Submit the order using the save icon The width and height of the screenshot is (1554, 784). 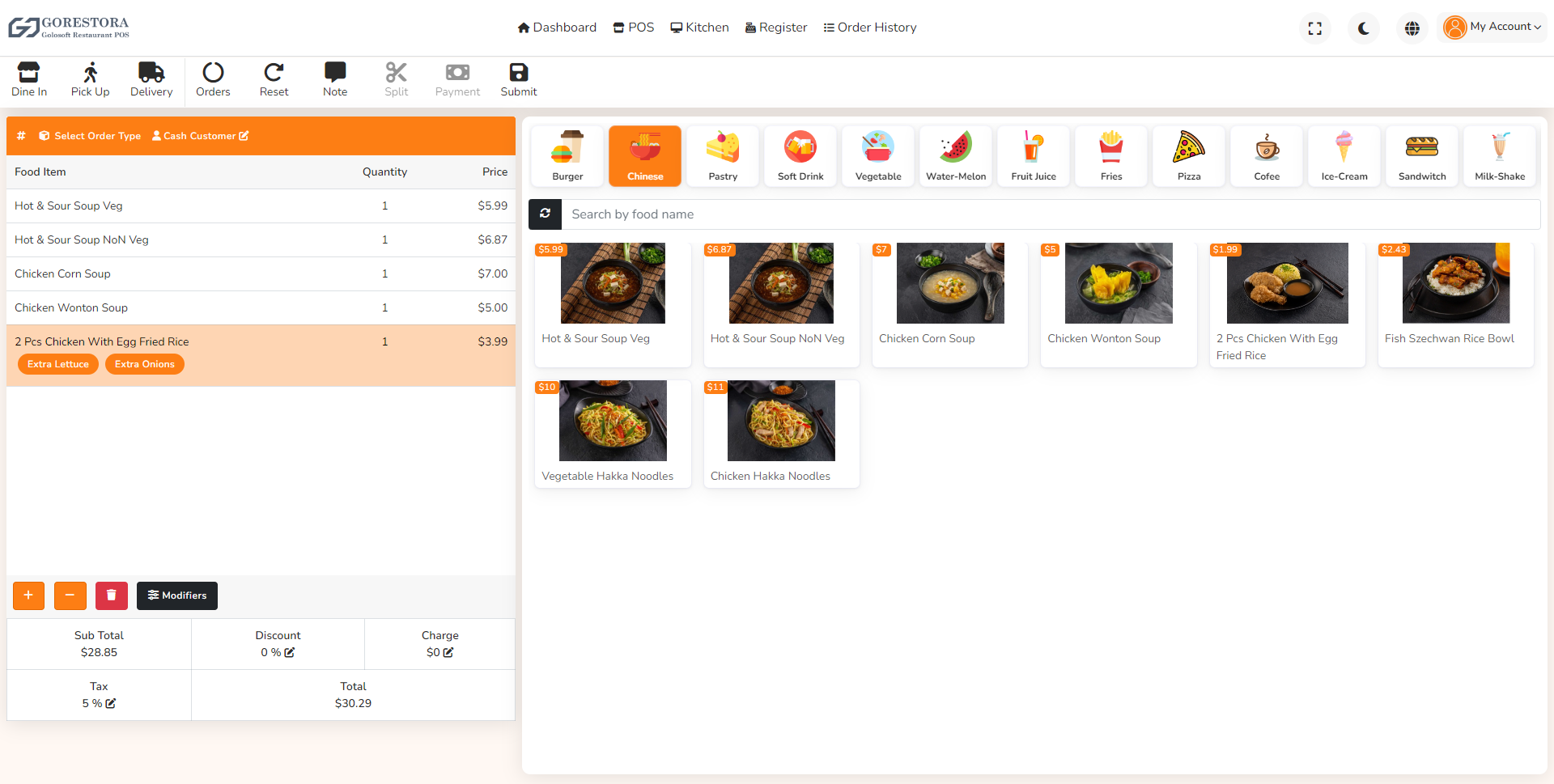coord(518,71)
